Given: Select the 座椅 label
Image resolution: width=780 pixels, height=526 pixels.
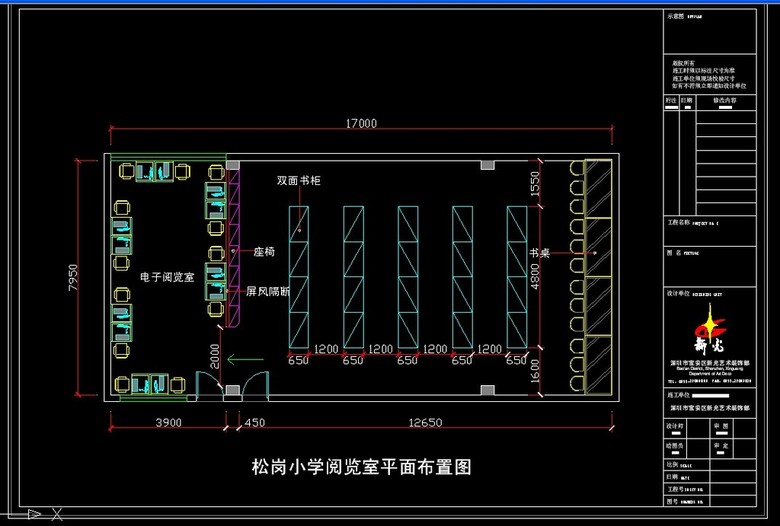Looking at the screenshot, I should 264,252.
